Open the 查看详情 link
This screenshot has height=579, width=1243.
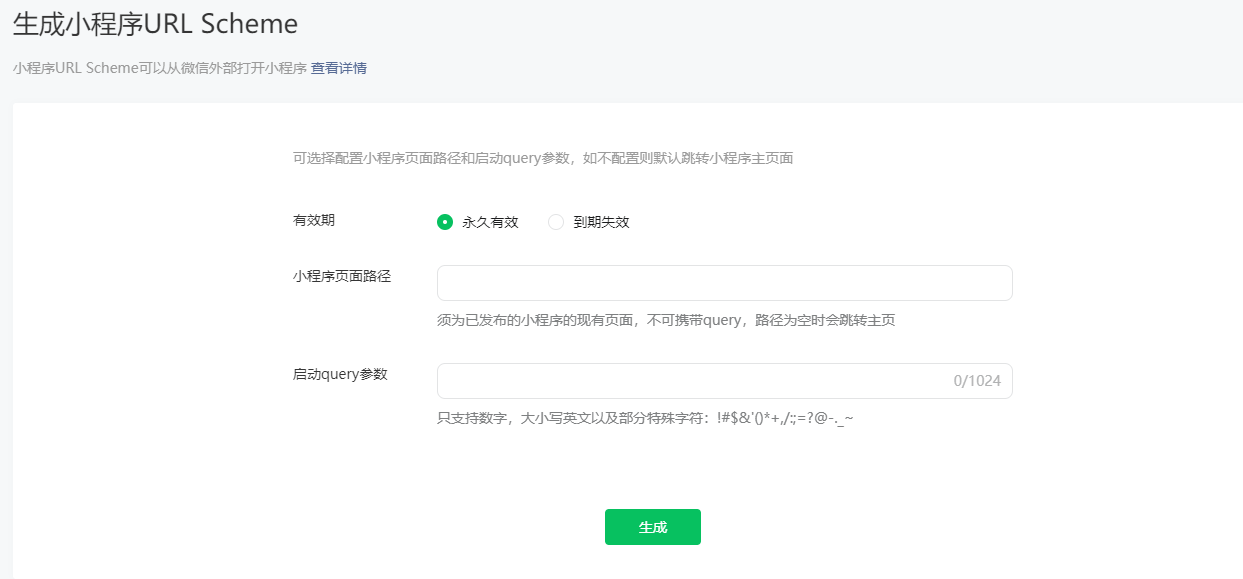(339, 69)
